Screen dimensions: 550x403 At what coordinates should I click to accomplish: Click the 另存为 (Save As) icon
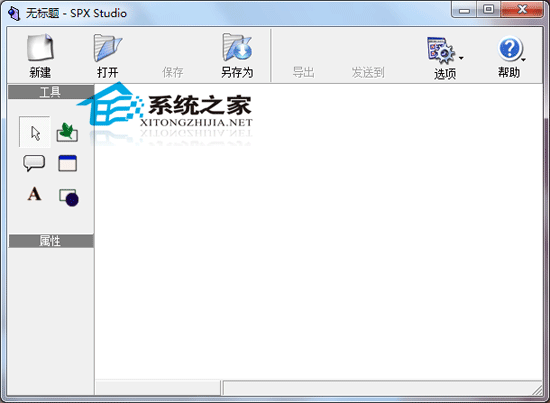coord(237,47)
